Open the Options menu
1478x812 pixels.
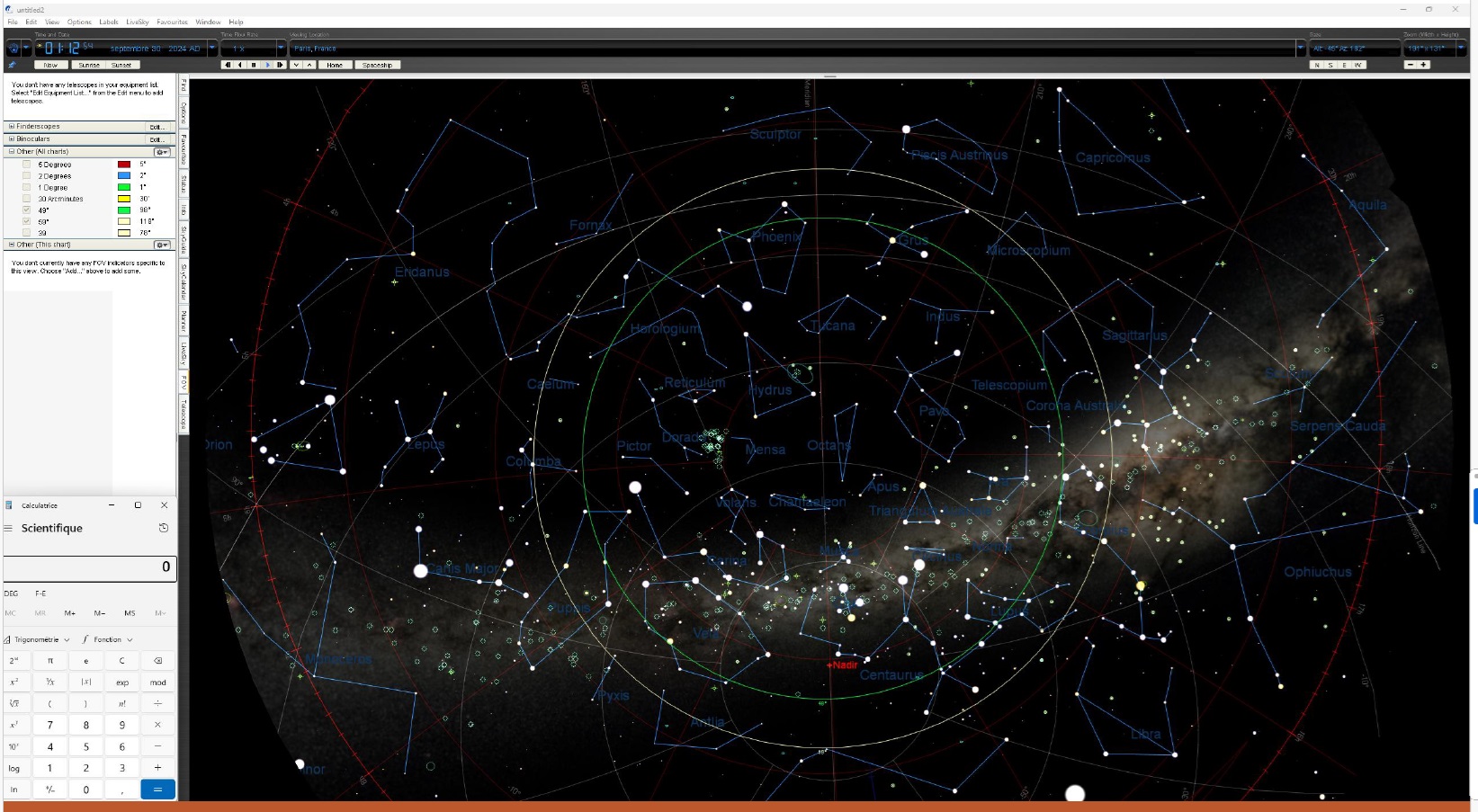click(x=79, y=22)
